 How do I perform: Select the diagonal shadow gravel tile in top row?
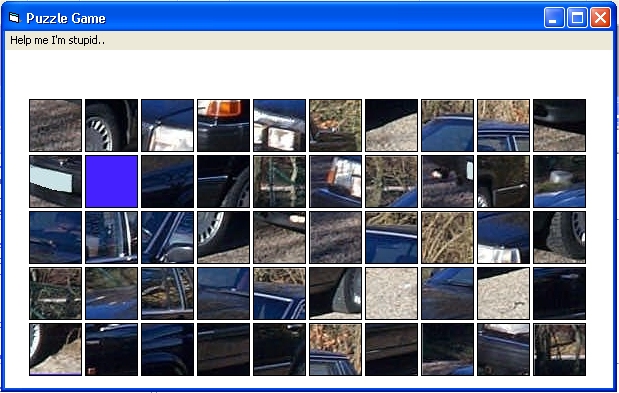(x=391, y=125)
